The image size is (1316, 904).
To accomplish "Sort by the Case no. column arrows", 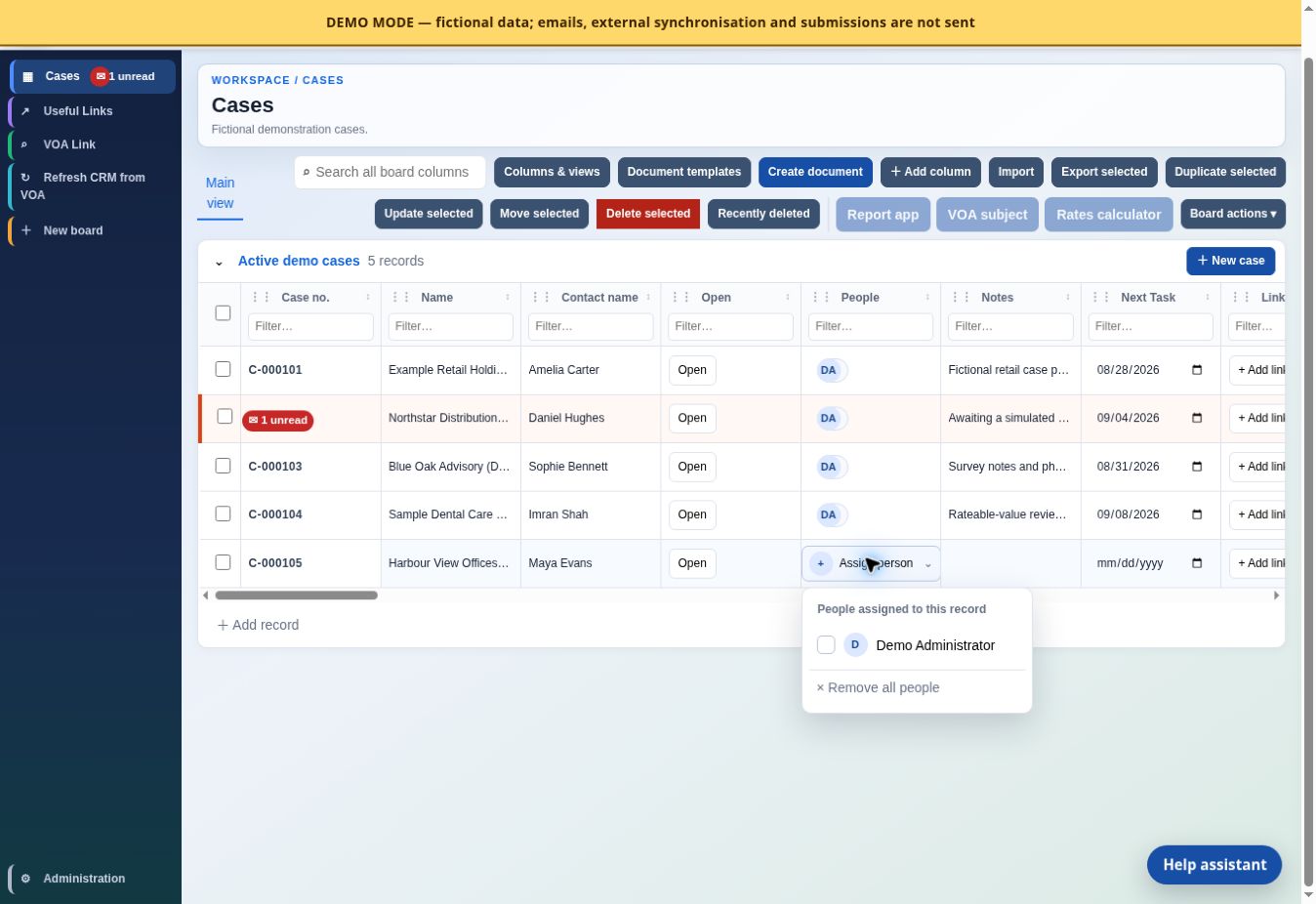I will coord(368,298).
